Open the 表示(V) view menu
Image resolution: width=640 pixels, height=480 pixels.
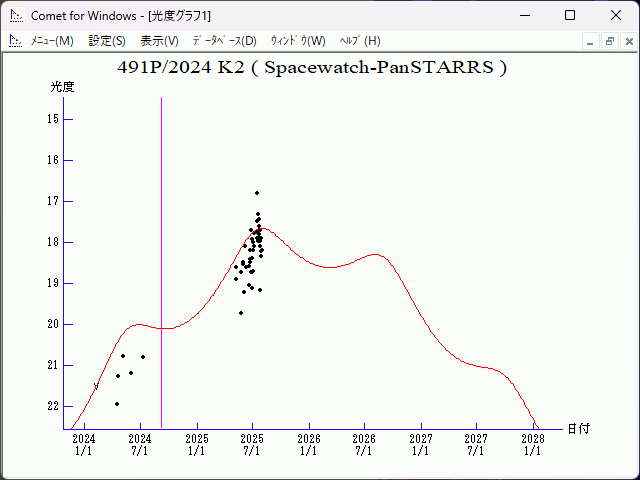pos(159,41)
